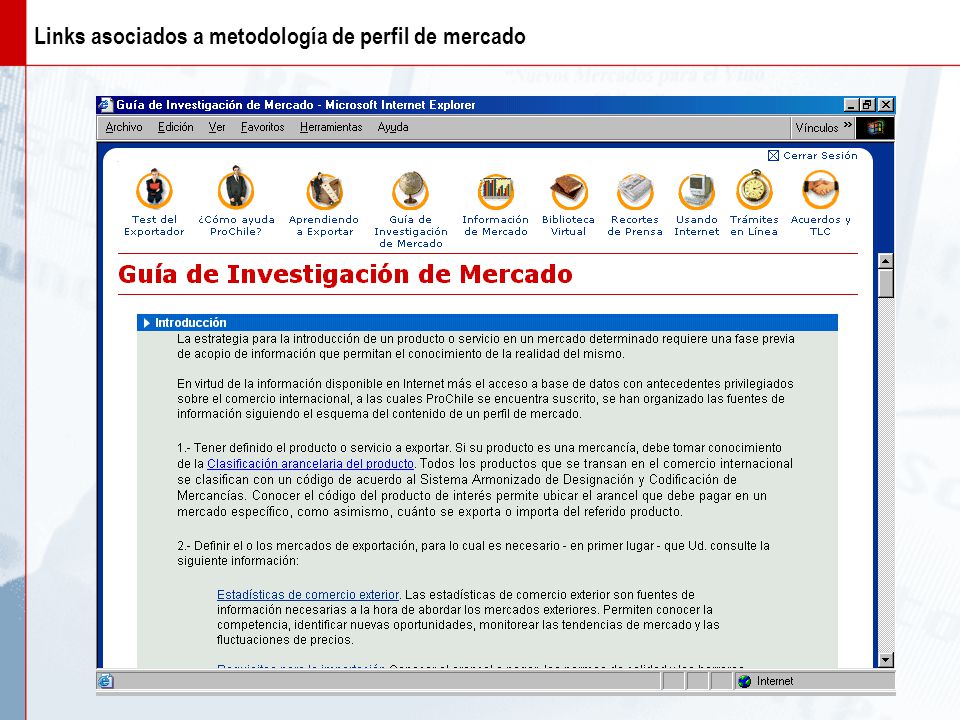Click the scrollbar down arrow
This screenshot has width=960, height=720.
(x=885, y=659)
